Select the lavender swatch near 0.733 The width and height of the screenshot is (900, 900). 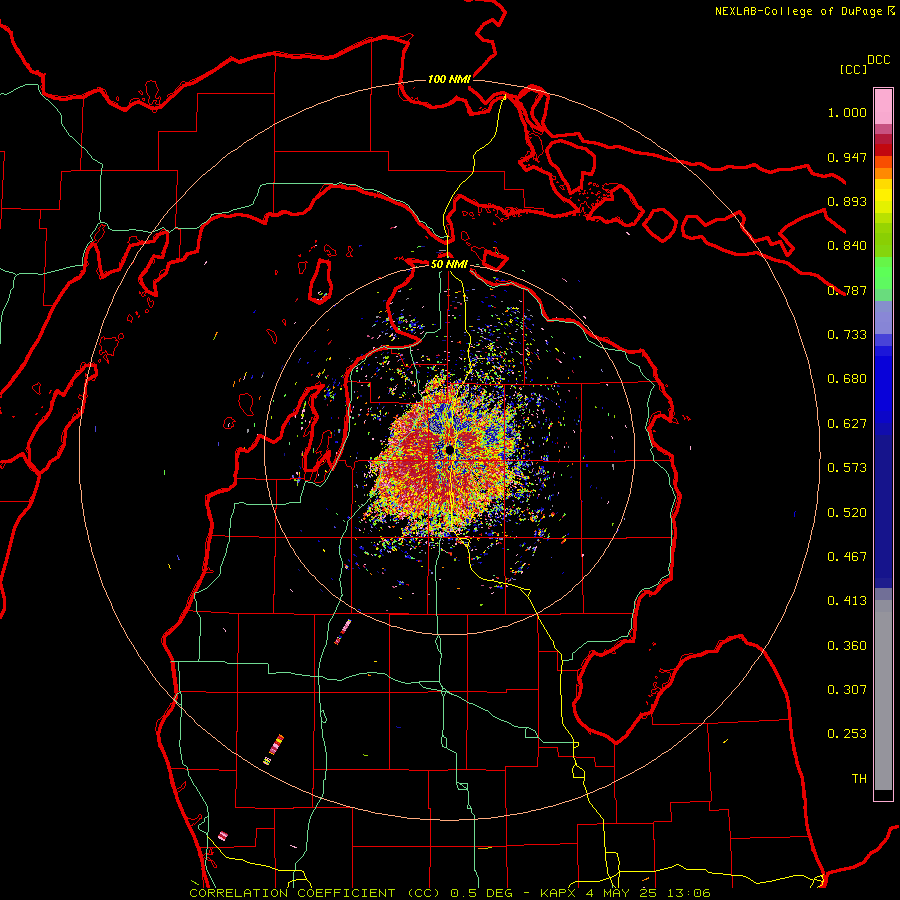click(x=883, y=318)
